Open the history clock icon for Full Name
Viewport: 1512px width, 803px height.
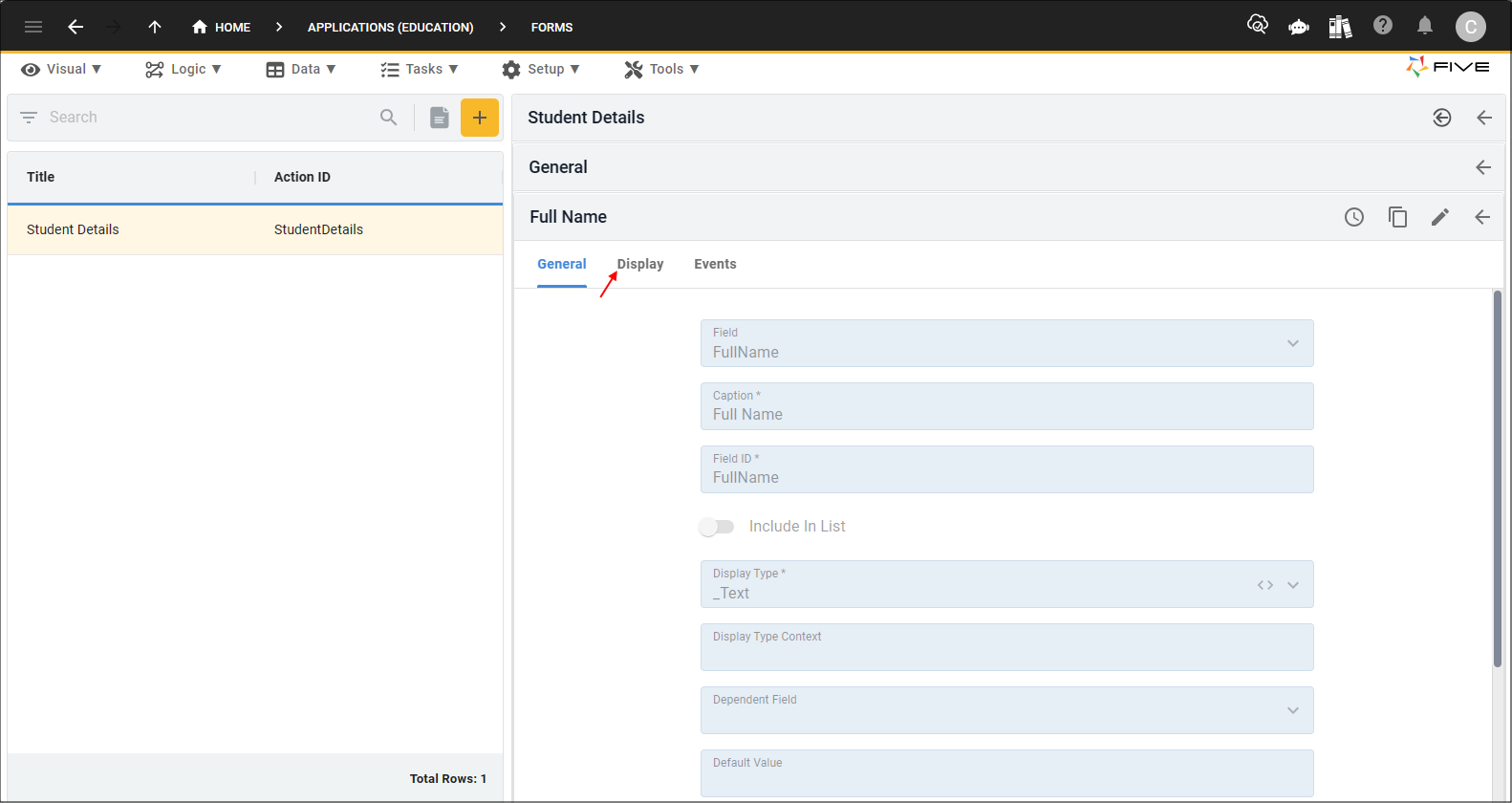coord(1354,217)
